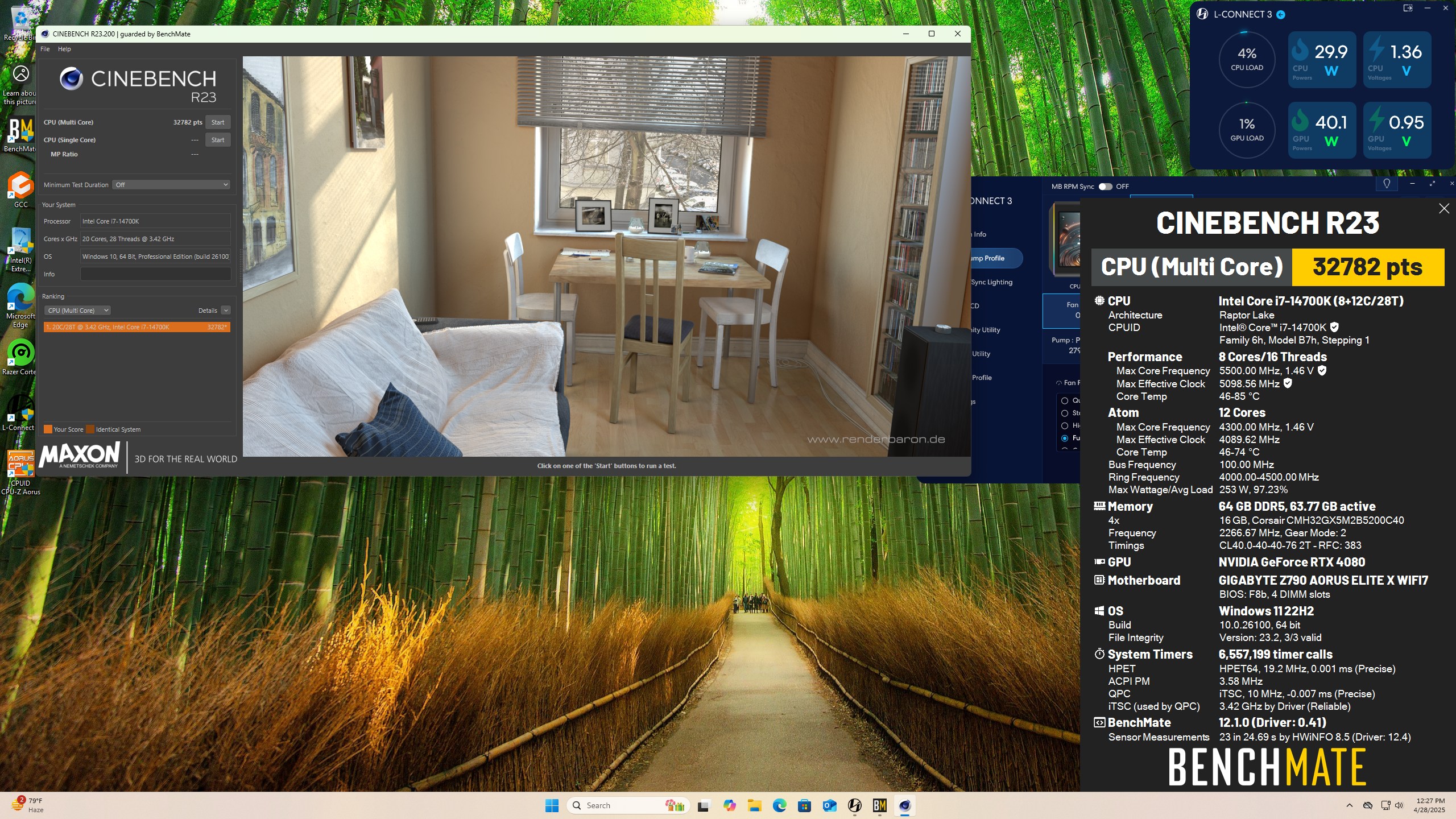Open the CPU (Multi Core) ranking dropdown
Image resolution: width=1456 pixels, height=819 pixels.
pos(77,311)
